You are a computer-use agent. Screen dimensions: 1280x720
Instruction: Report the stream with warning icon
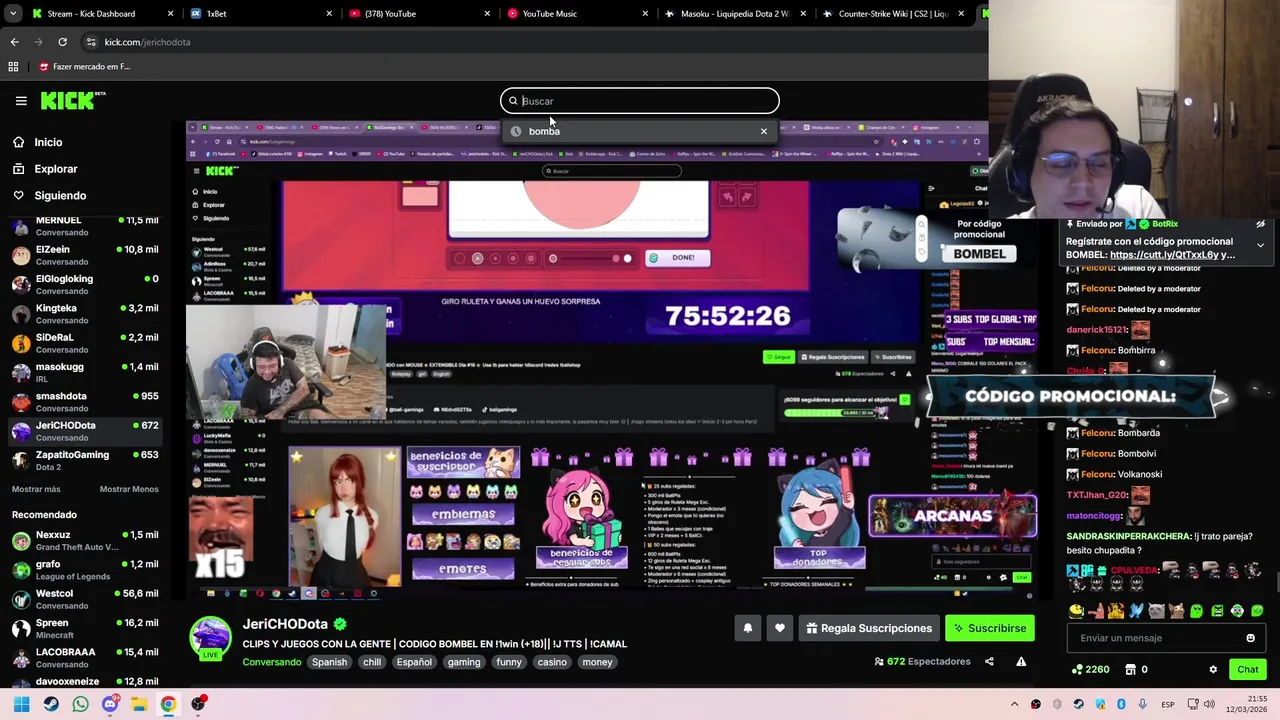(1021, 661)
